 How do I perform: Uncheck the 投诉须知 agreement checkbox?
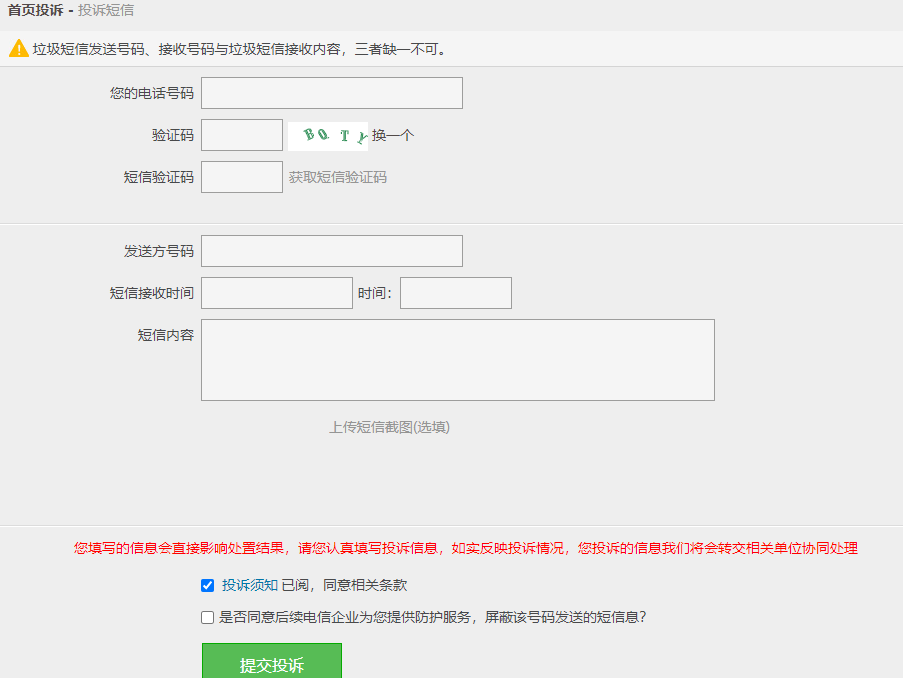click(205, 587)
